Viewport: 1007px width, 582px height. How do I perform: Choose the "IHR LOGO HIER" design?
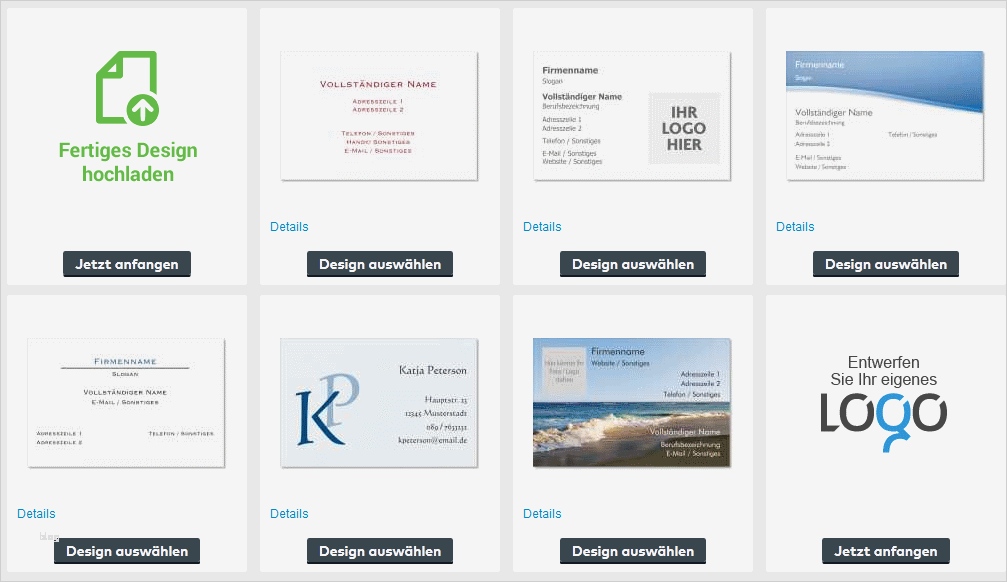click(632, 264)
